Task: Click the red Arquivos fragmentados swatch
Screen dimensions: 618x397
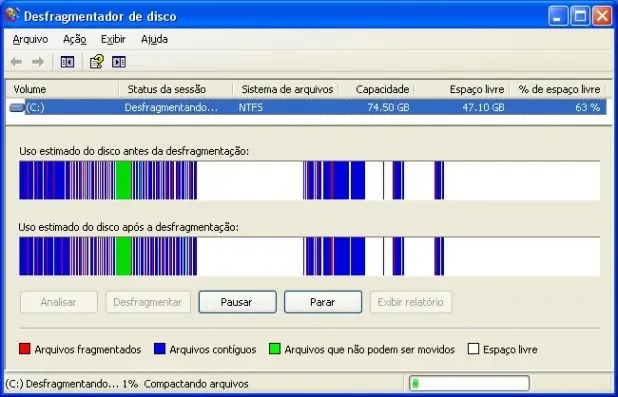Action: (24, 349)
